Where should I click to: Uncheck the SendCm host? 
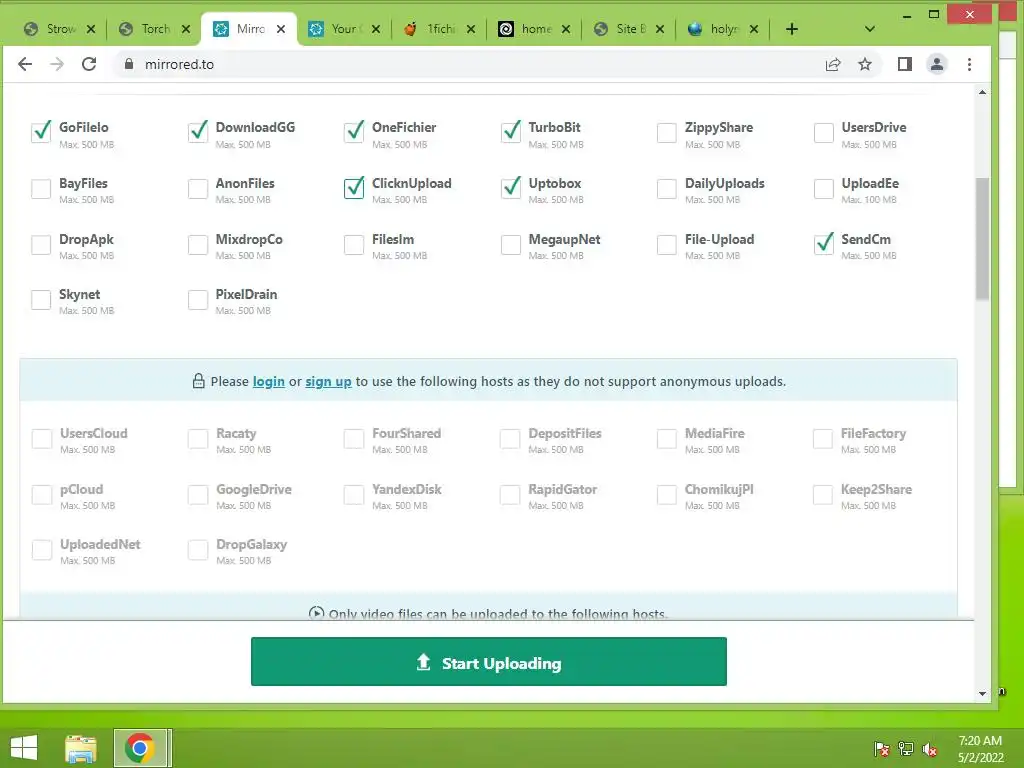click(x=824, y=245)
